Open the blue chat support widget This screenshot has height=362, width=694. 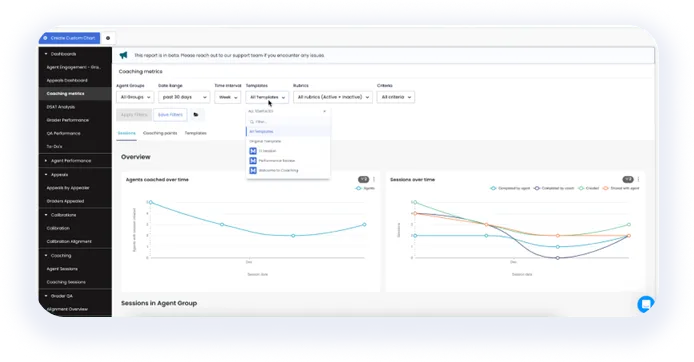click(x=646, y=304)
